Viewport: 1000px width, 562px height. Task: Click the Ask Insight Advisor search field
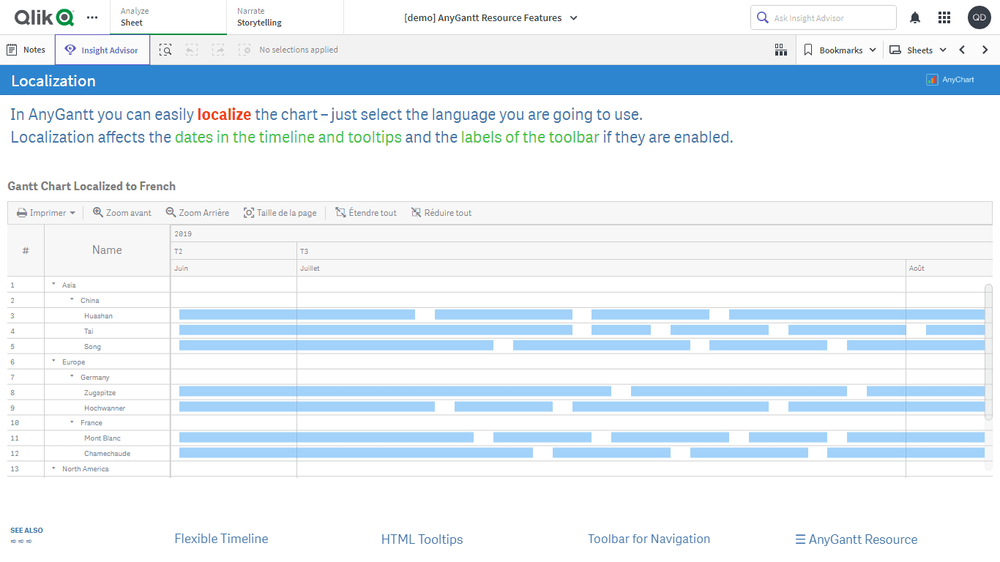click(x=828, y=18)
